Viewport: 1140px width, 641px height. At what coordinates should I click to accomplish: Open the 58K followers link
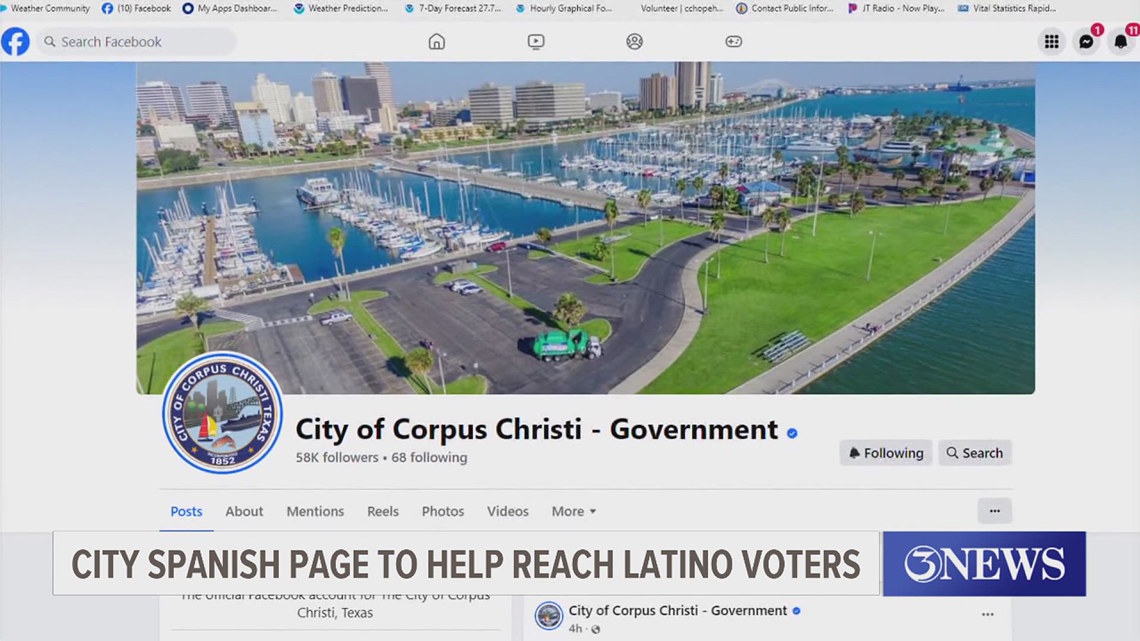[336, 457]
